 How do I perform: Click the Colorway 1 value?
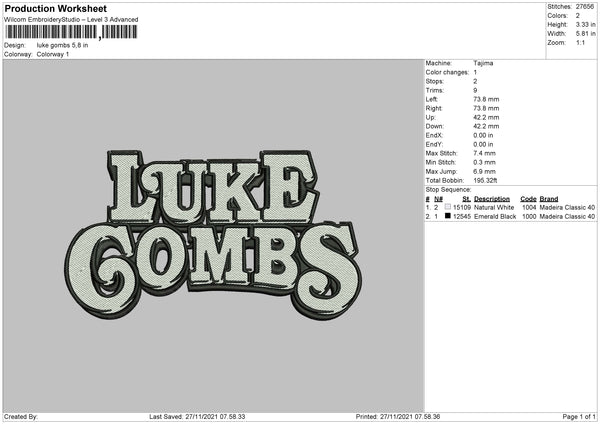pos(53,54)
